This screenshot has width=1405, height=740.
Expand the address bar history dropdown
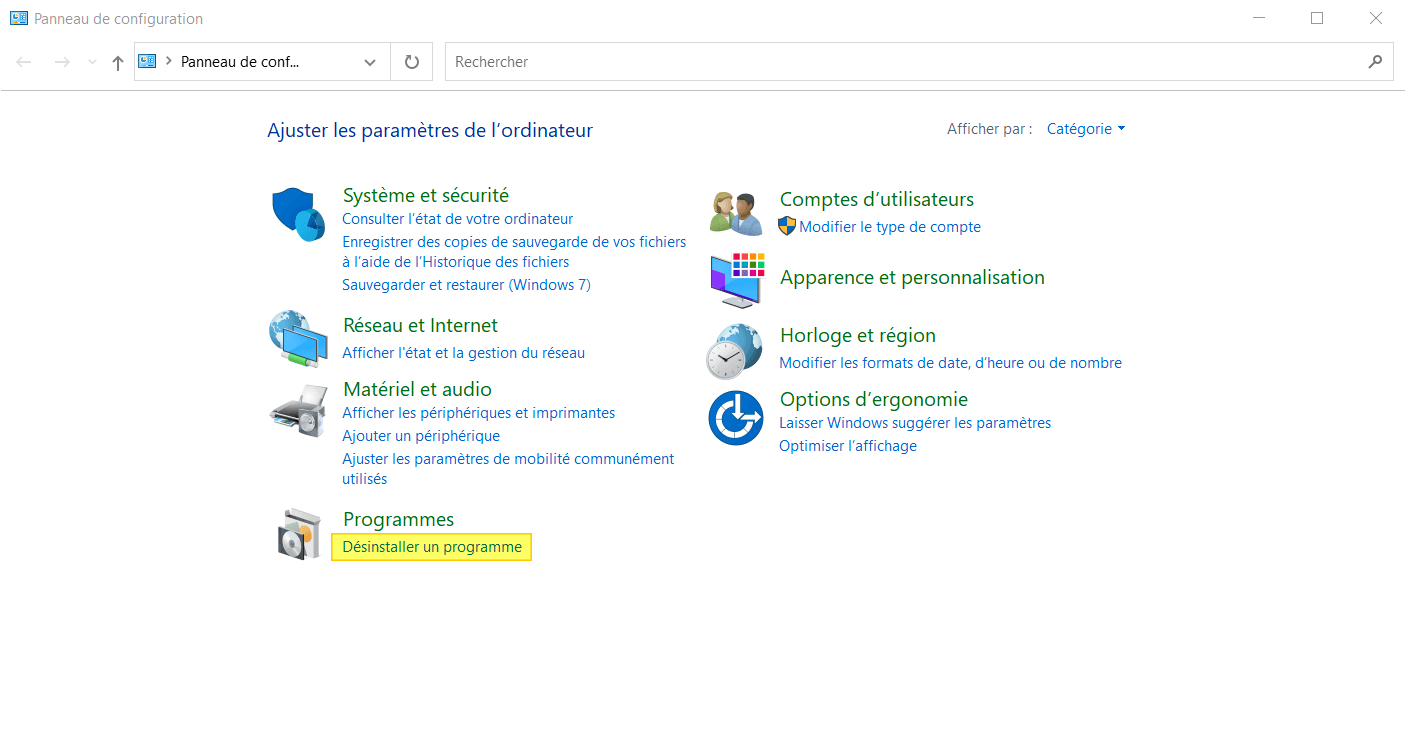coord(369,61)
